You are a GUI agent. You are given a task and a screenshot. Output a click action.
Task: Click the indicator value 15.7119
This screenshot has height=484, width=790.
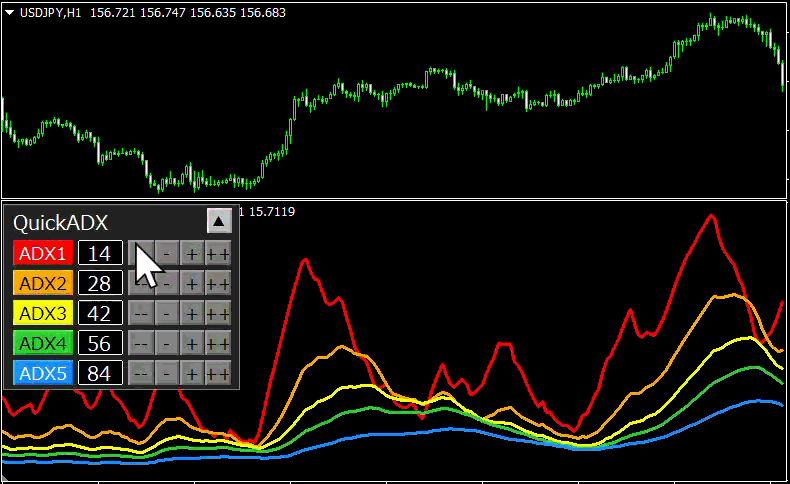[272, 212]
